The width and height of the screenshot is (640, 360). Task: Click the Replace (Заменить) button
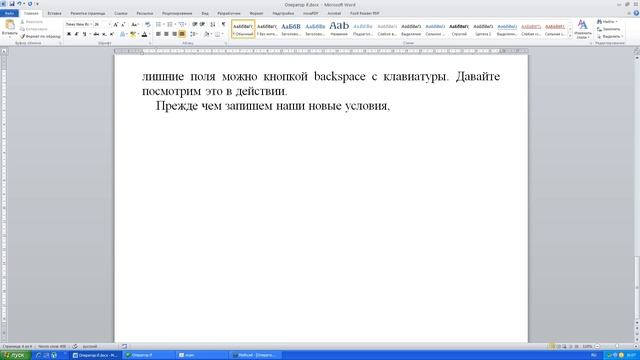point(609,29)
